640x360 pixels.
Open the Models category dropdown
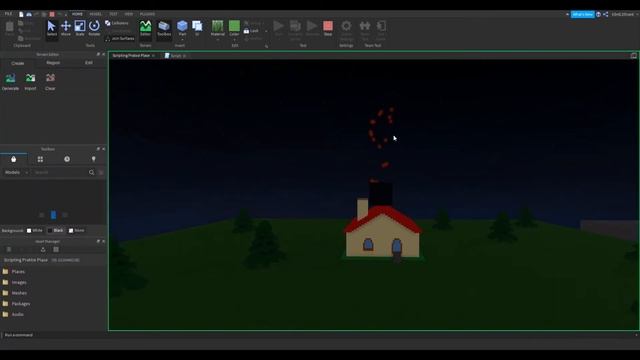16,173
